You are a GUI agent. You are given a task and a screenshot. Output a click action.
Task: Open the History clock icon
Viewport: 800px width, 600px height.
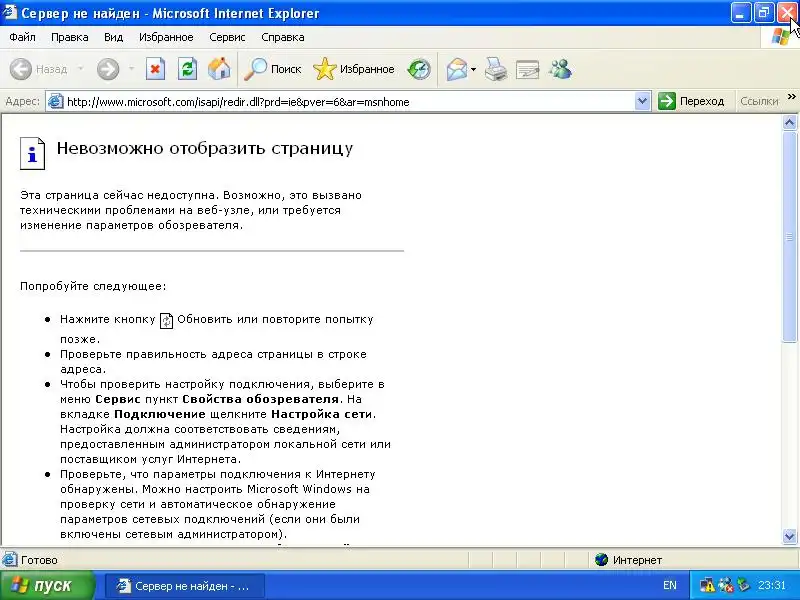pos(419,69)
